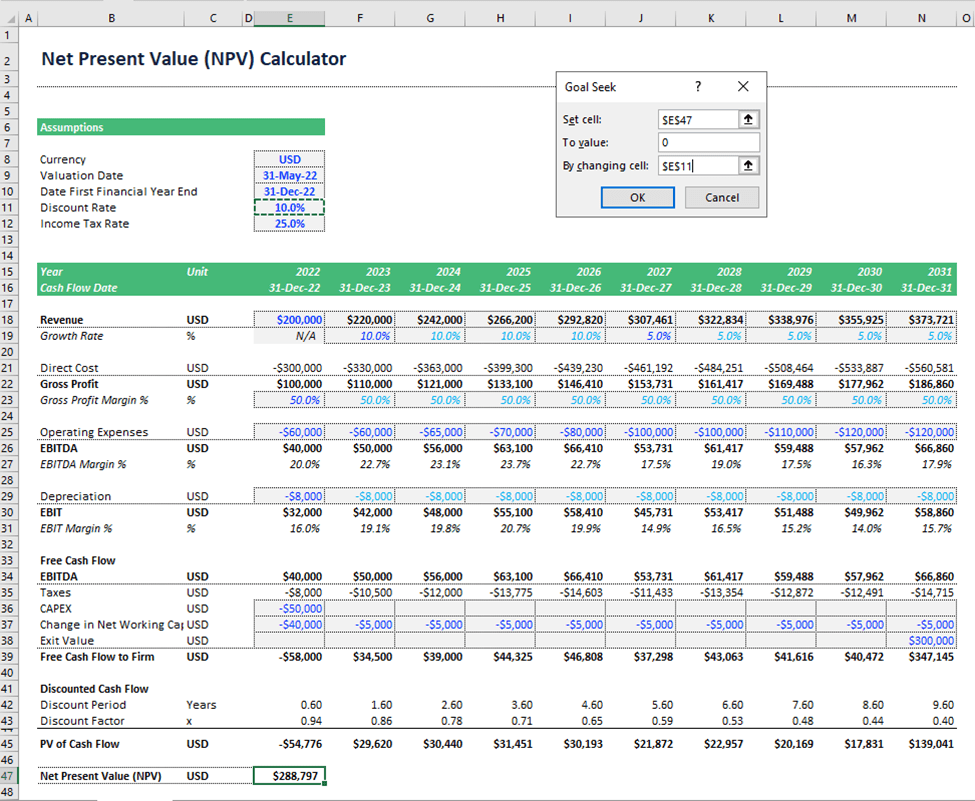Image resolution: width=975 pixels, height=801 pixels.
Task: Click the select-all corner of the sheet
Action: (9, 19)
